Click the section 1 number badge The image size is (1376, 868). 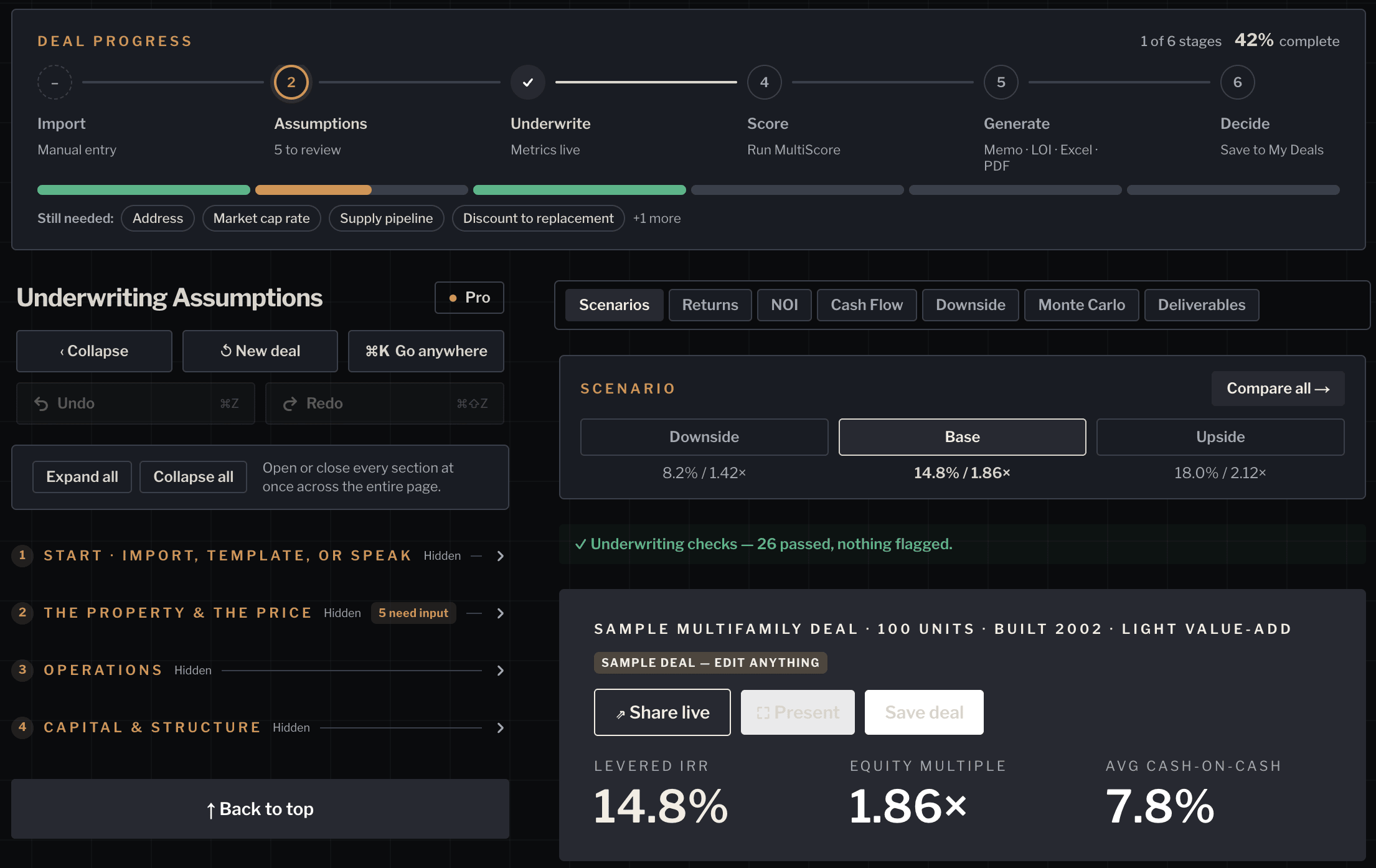click(22, 555)
